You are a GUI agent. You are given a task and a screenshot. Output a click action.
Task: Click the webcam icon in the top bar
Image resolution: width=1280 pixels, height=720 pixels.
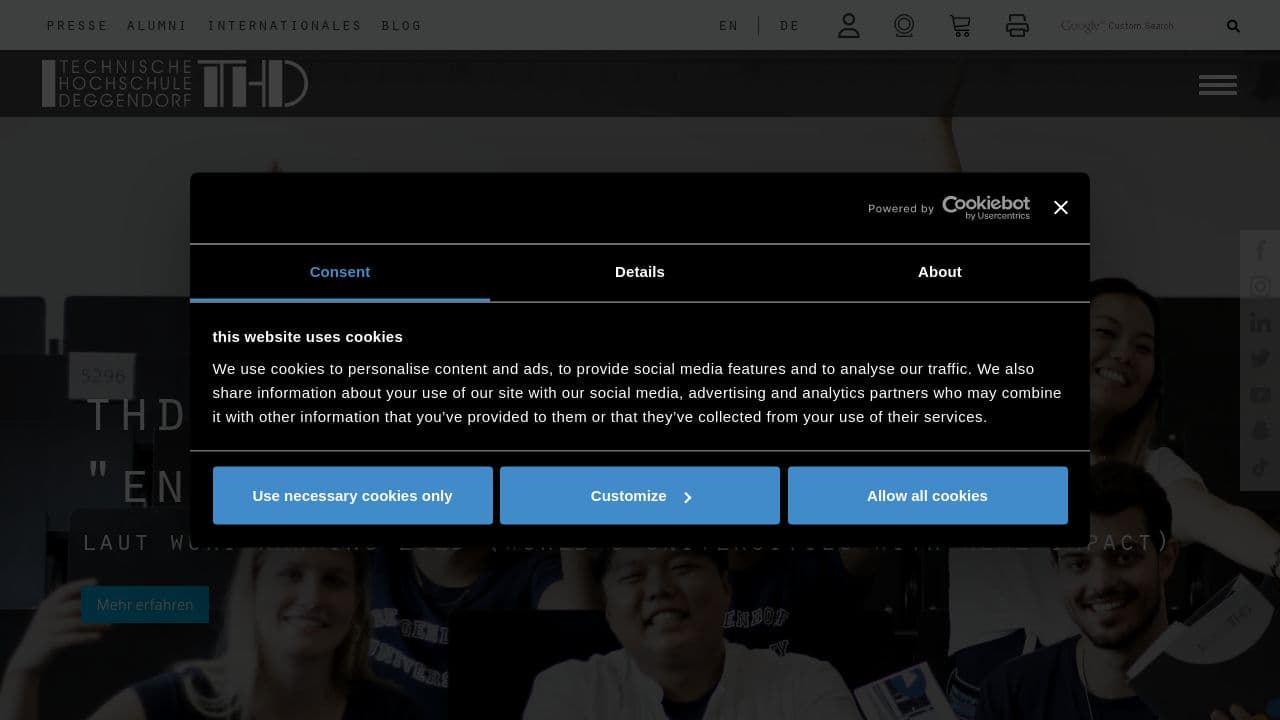pyautogui.click(x=904, y=25)
